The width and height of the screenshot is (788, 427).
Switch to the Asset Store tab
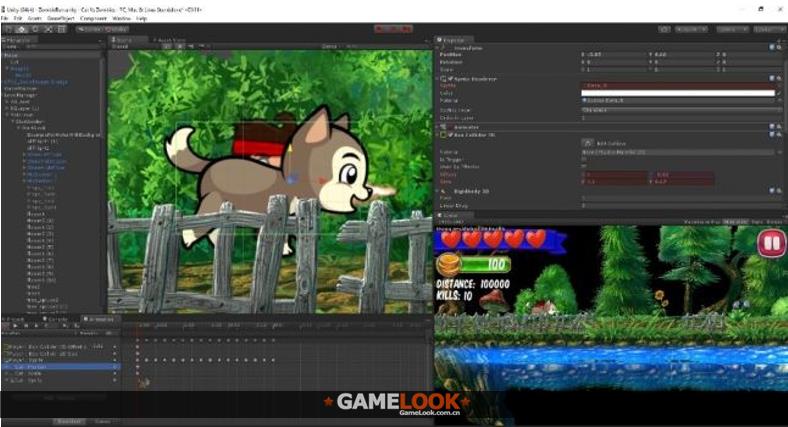point(170,40)
